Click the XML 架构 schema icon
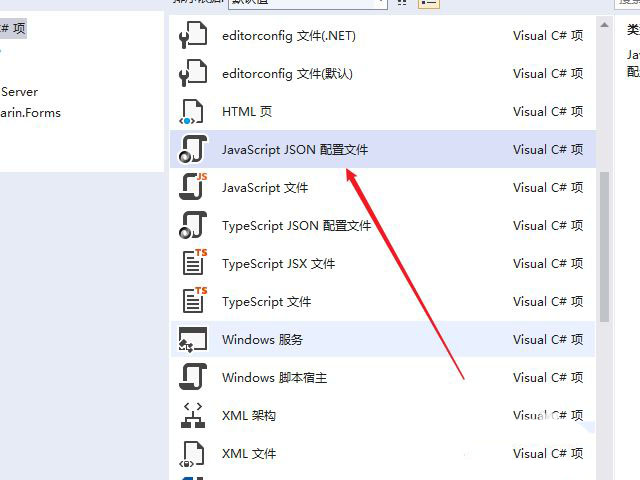This screenshot has width=640, height=480. coord(191,416)
